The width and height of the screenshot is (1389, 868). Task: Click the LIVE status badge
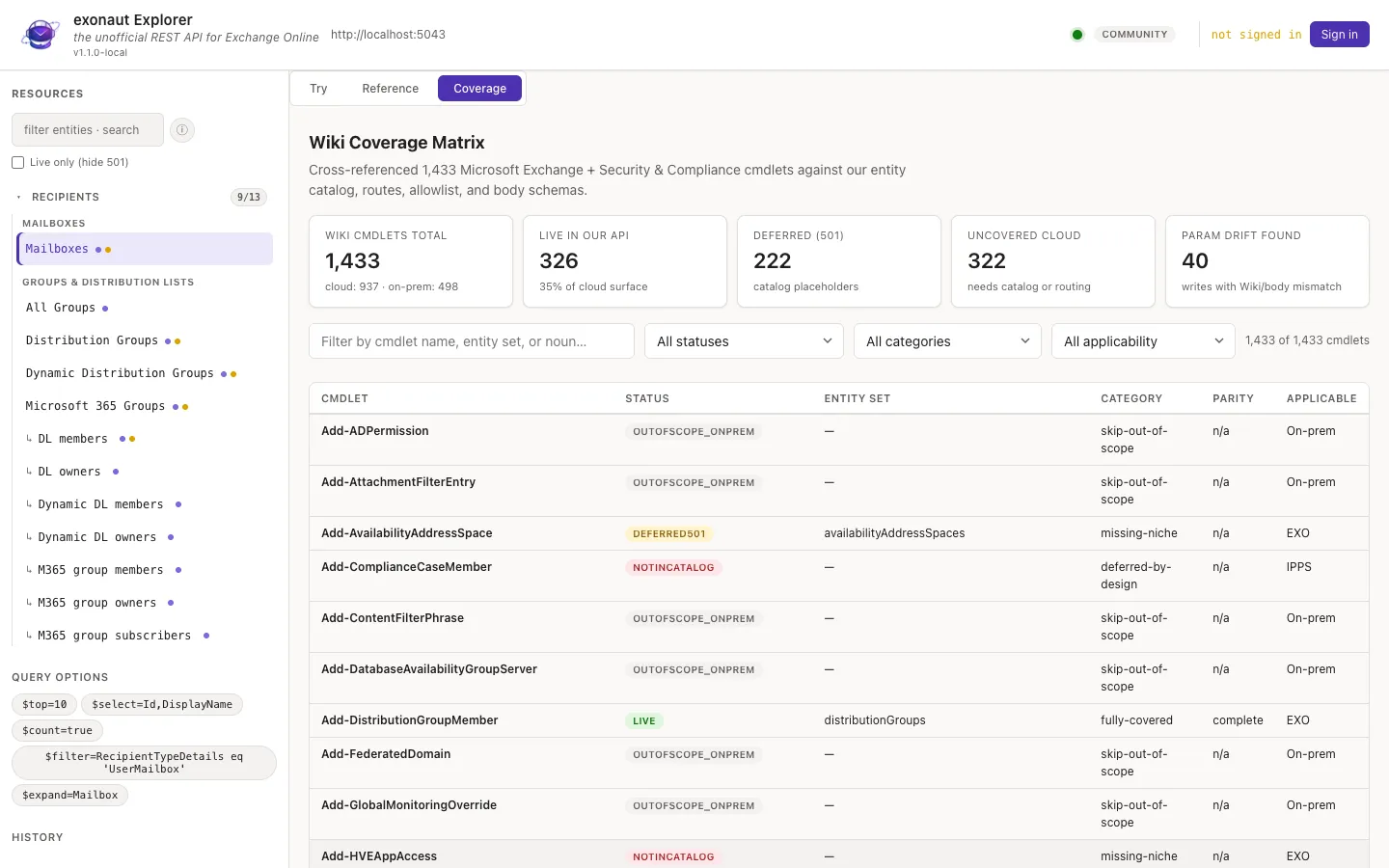tap(644, 720)
